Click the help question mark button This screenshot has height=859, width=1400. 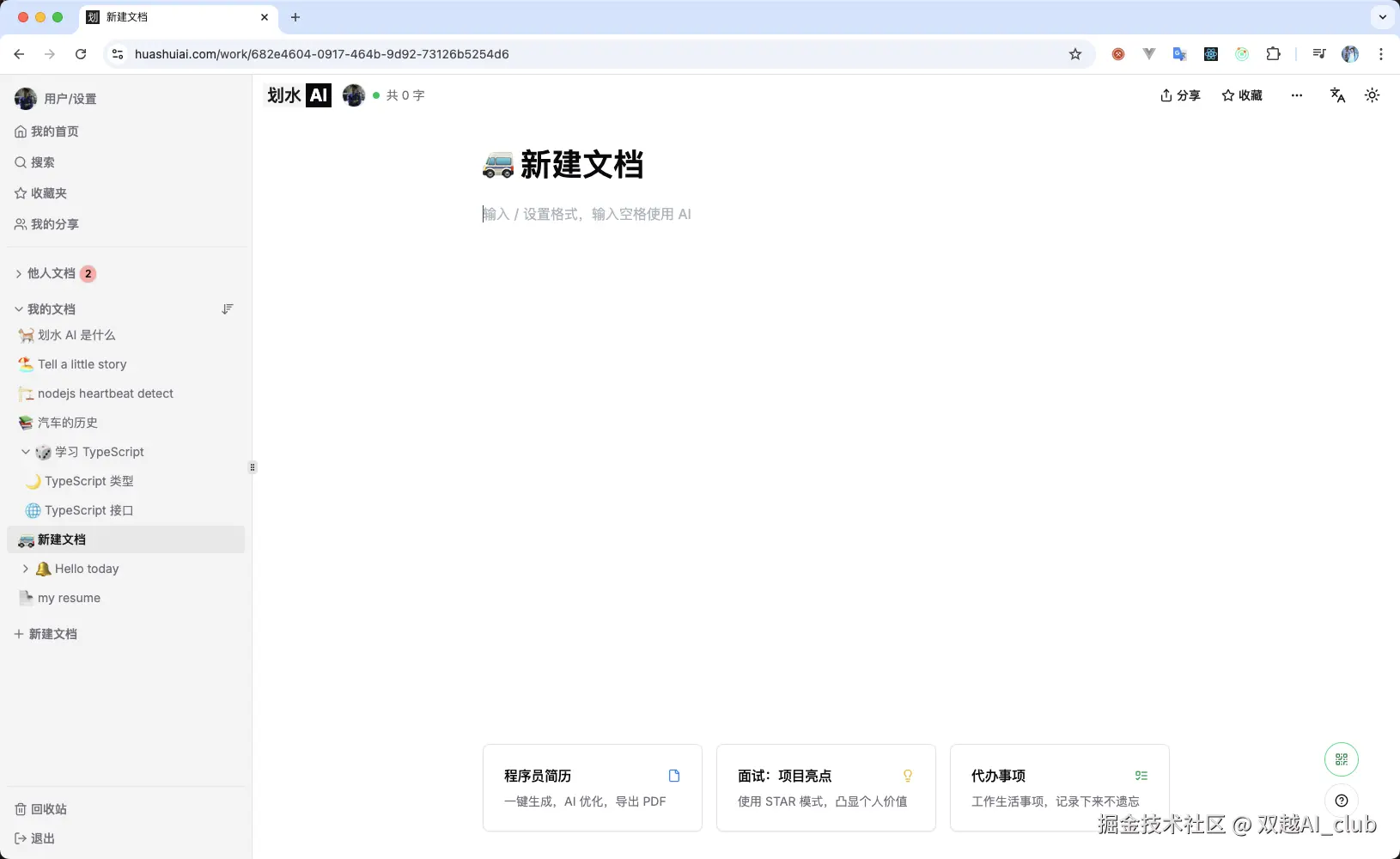(x=1342, y=801)
